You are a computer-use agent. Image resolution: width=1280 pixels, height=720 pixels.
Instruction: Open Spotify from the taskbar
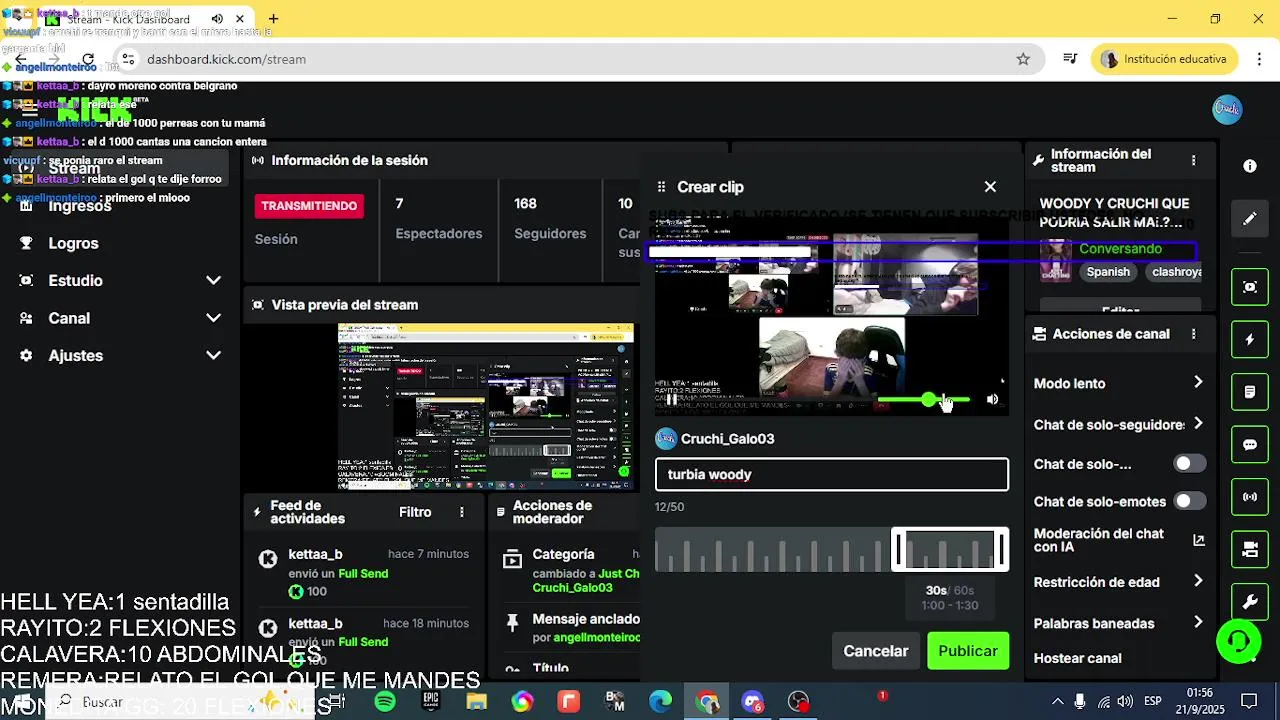coord(385,702)
